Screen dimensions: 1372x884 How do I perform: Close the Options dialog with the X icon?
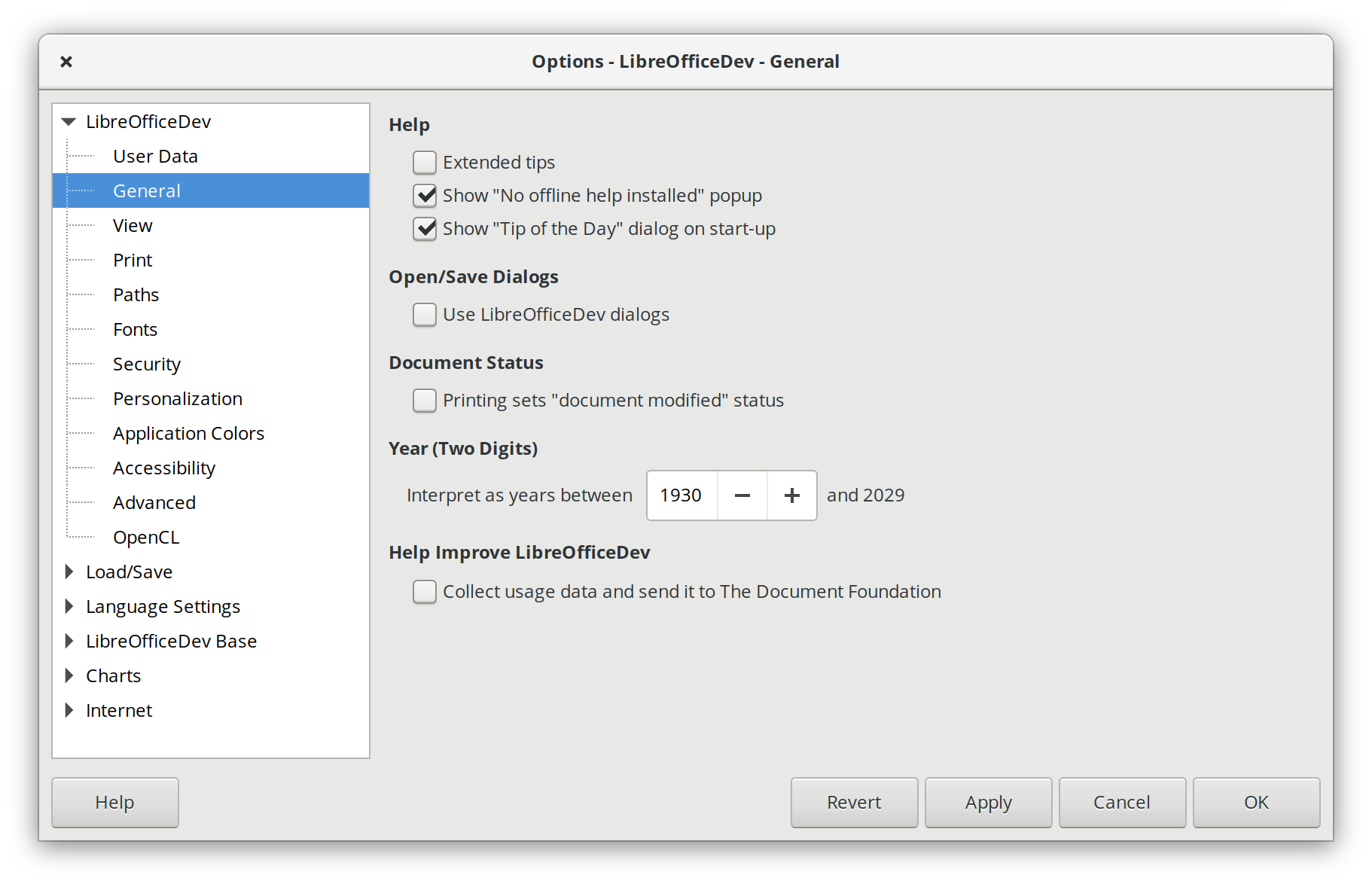pyautogui.click(x=66, y=62)
